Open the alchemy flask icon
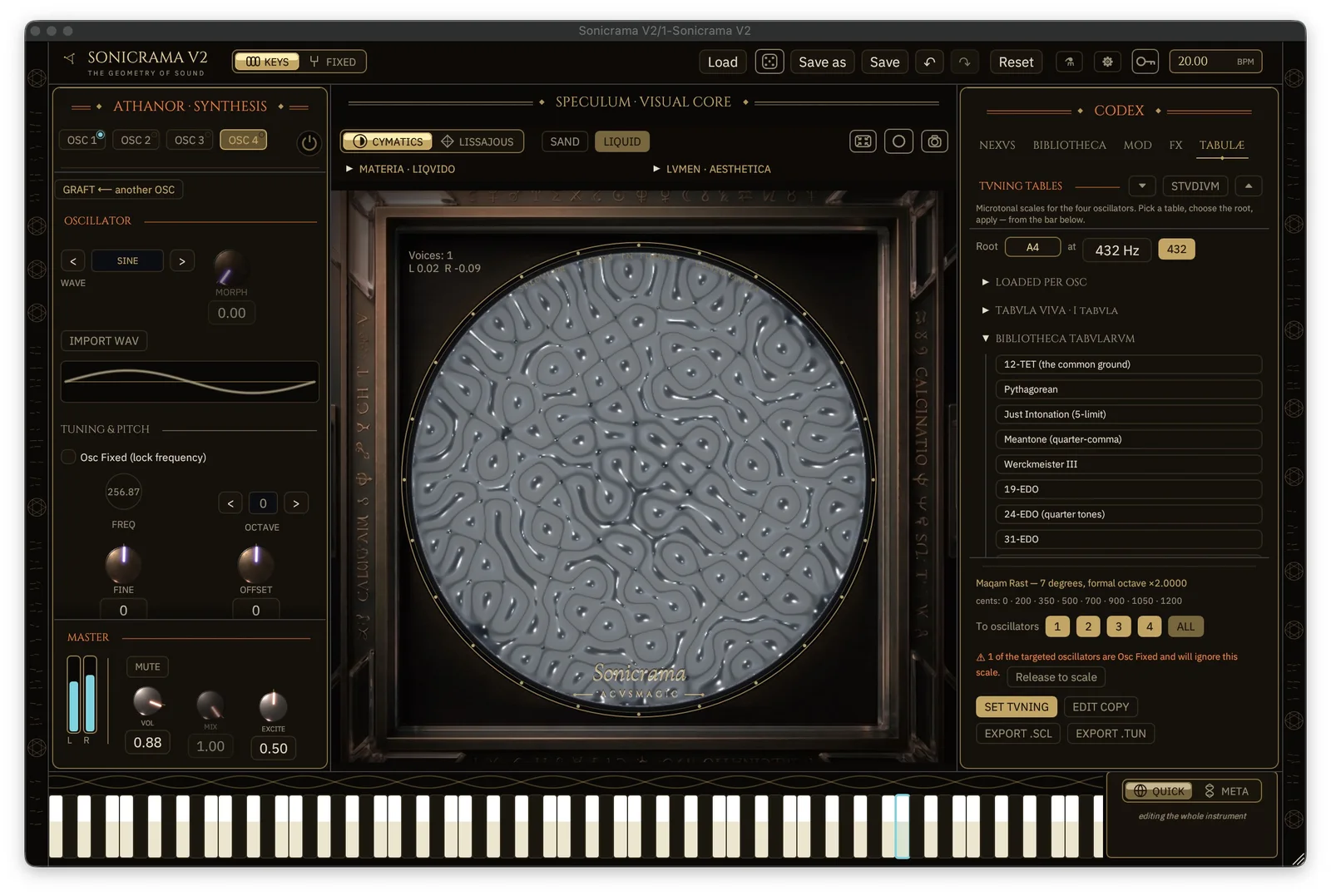Image resolution: width=1331 pixels, height=896 pixels. [x=1070, y=62]
